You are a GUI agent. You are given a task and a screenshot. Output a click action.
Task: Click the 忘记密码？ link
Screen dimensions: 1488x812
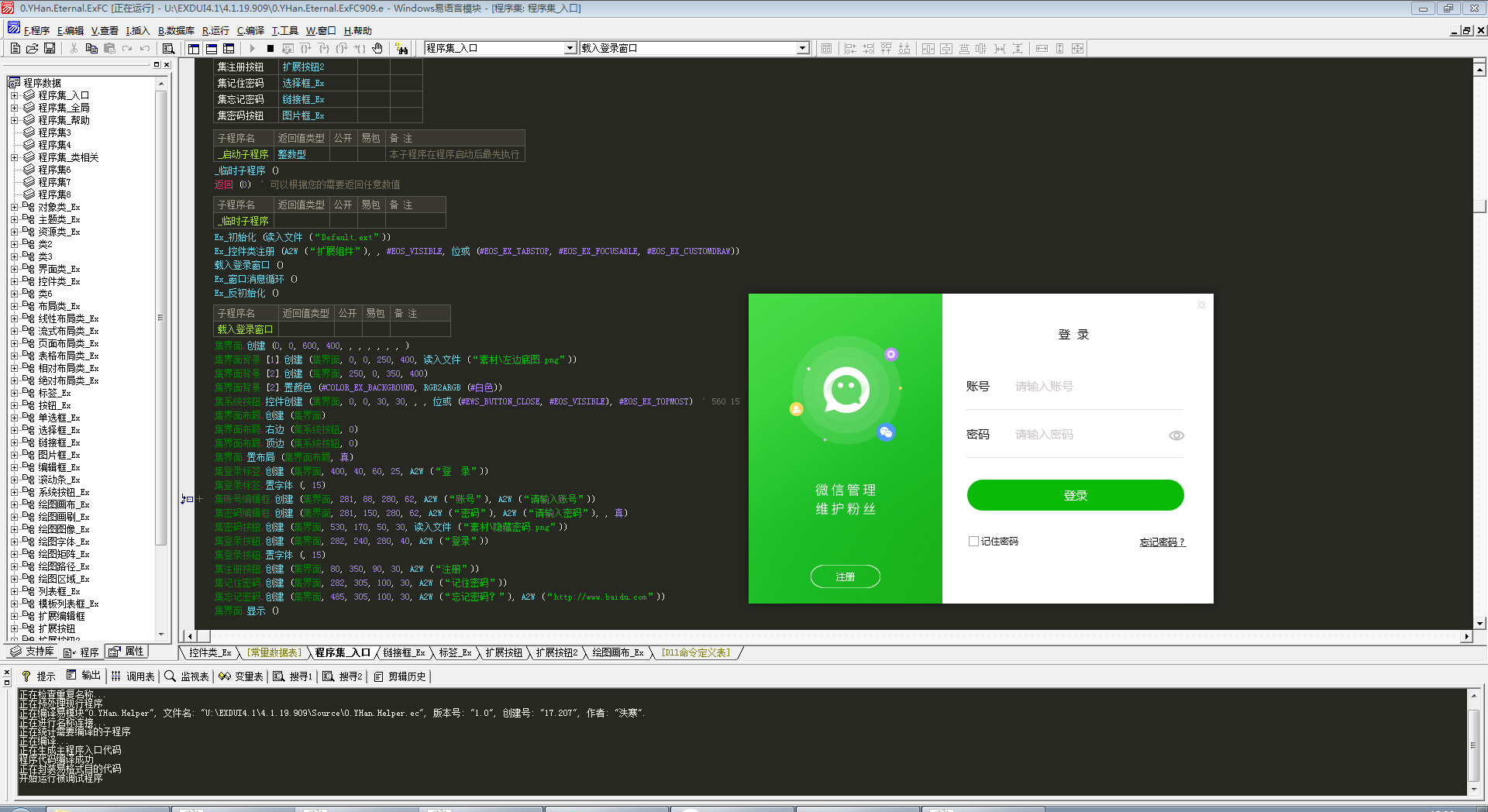(1162, 542)
